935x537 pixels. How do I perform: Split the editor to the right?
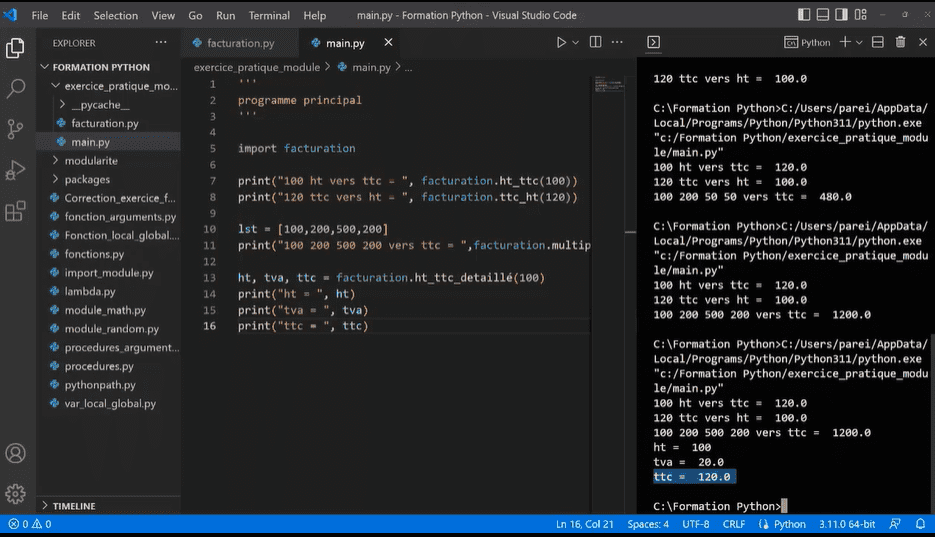(595, 42)
